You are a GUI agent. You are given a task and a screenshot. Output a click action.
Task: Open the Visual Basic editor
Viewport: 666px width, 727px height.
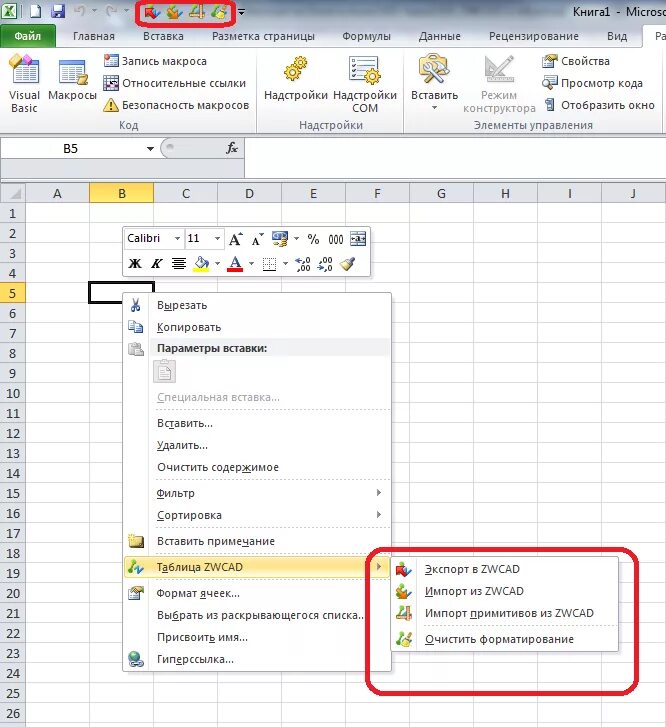pos(24,84)
